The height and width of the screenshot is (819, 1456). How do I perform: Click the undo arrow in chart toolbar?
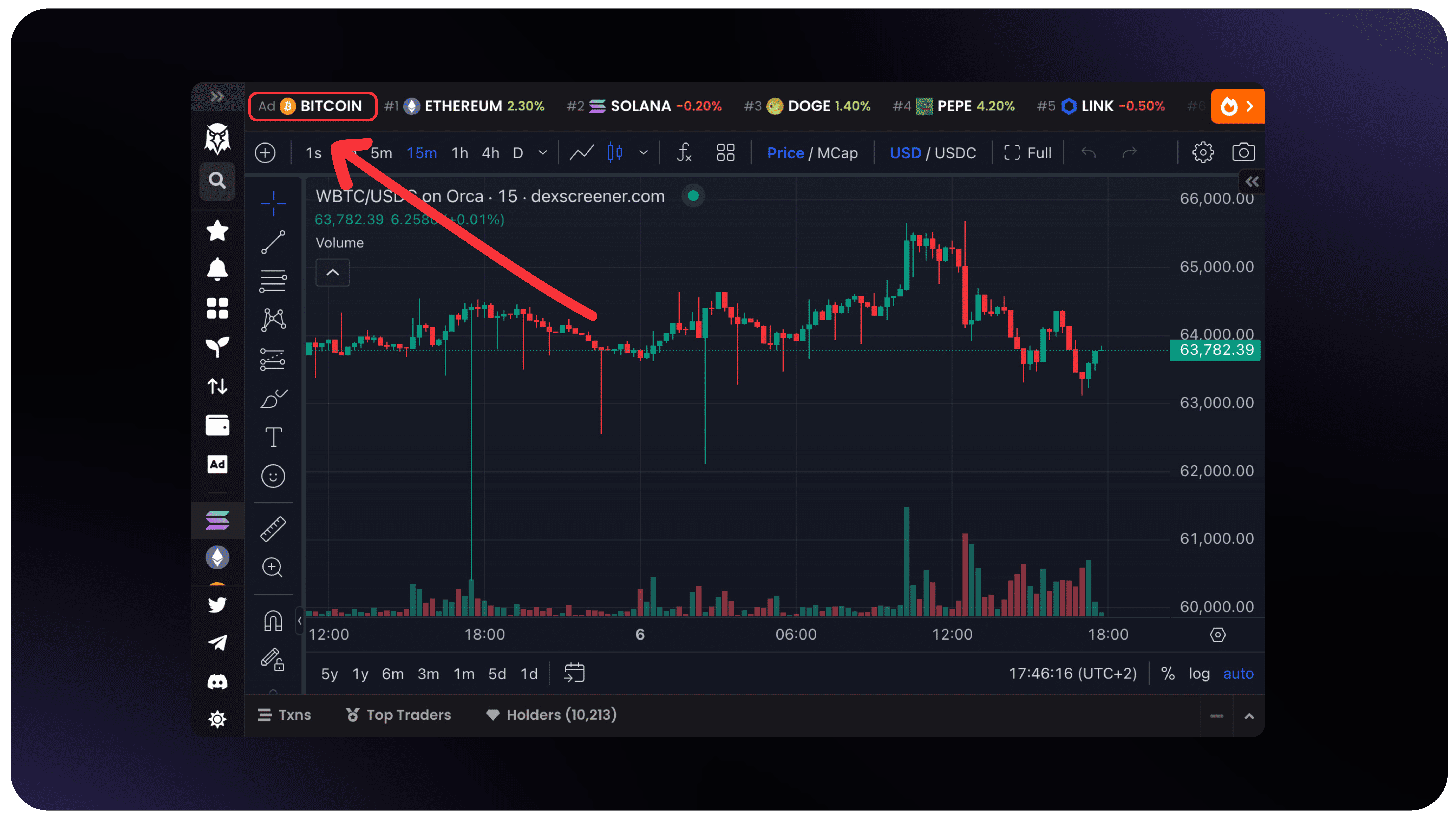[x=1089, y=153]
